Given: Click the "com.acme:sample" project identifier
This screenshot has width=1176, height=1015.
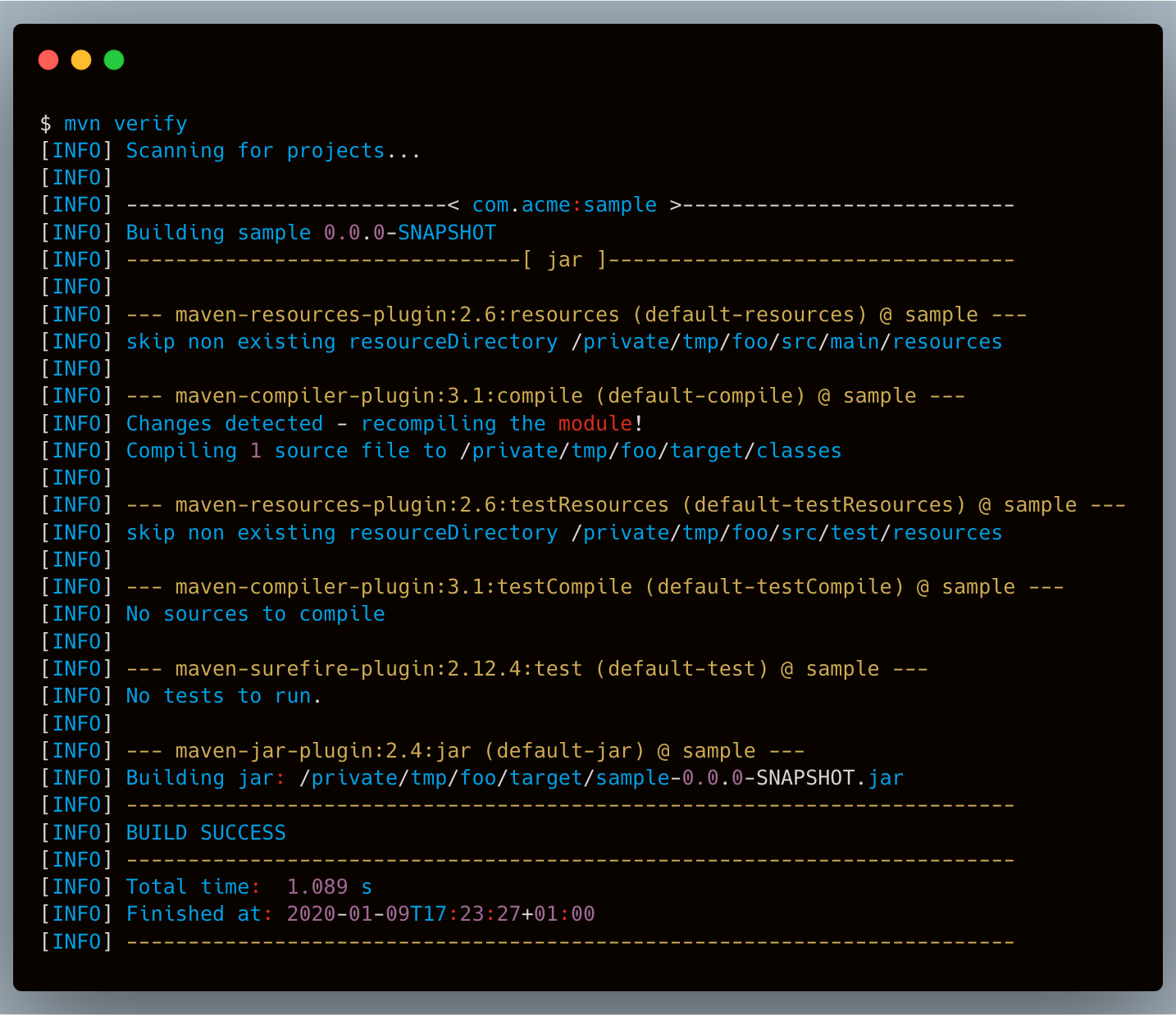Looking at the screenshot, I should click(564, 205).
